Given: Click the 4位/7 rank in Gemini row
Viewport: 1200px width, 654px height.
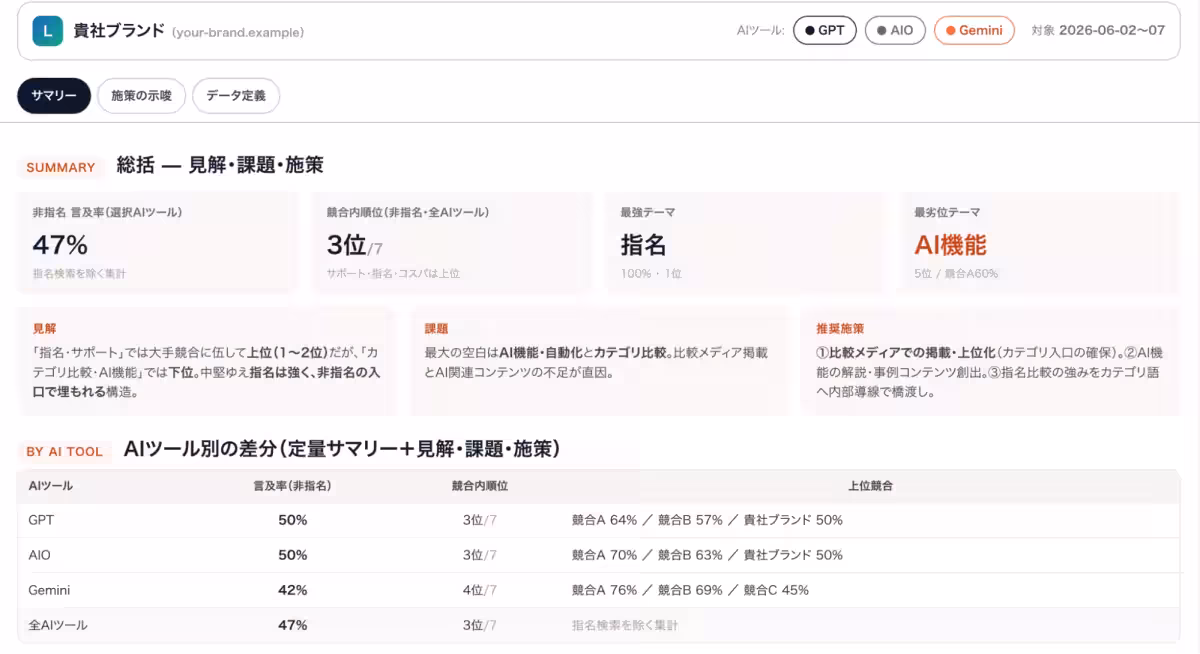Looking at the screenshot, I should point(480,590).
